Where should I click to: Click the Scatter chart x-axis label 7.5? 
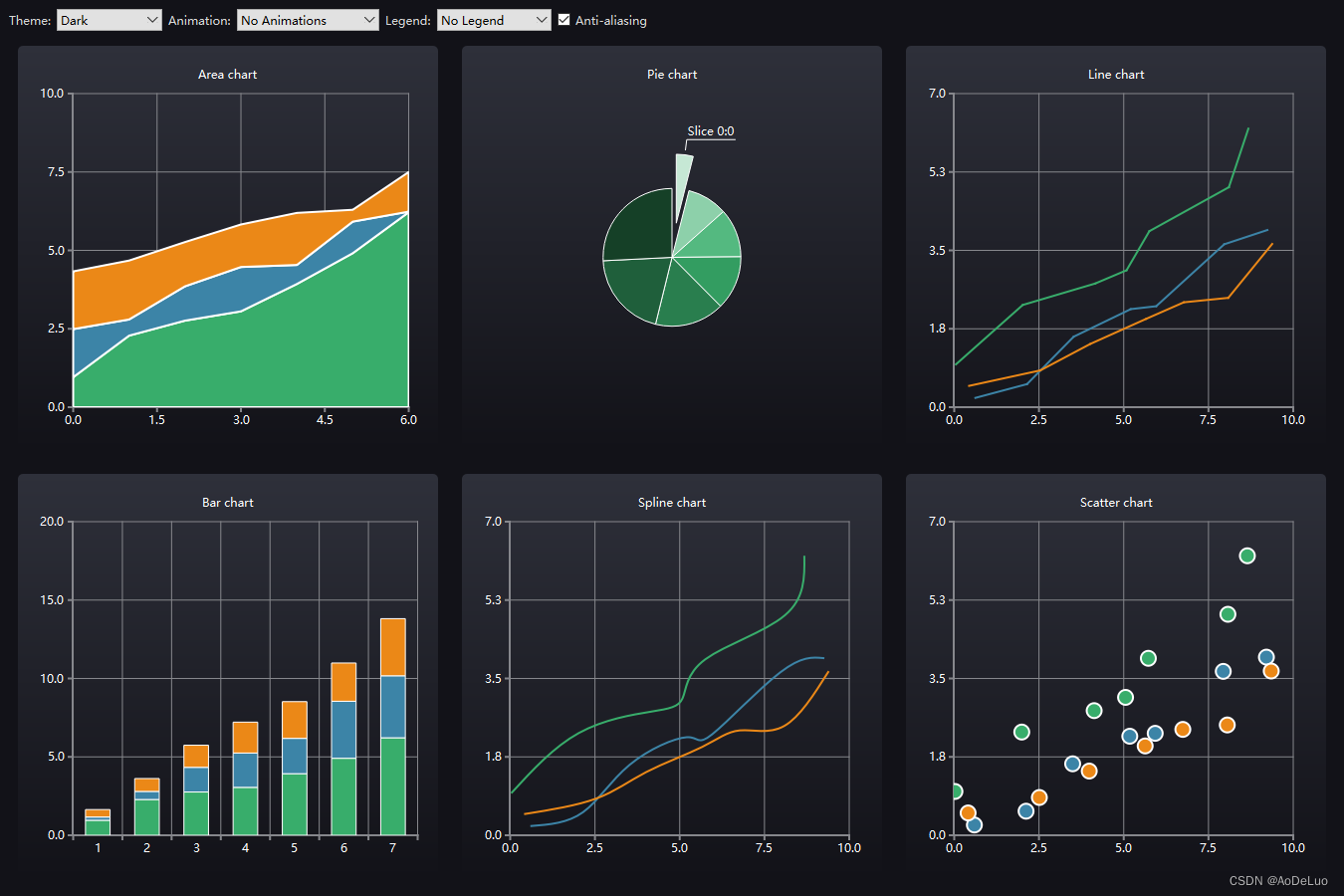pos(1209,848)
